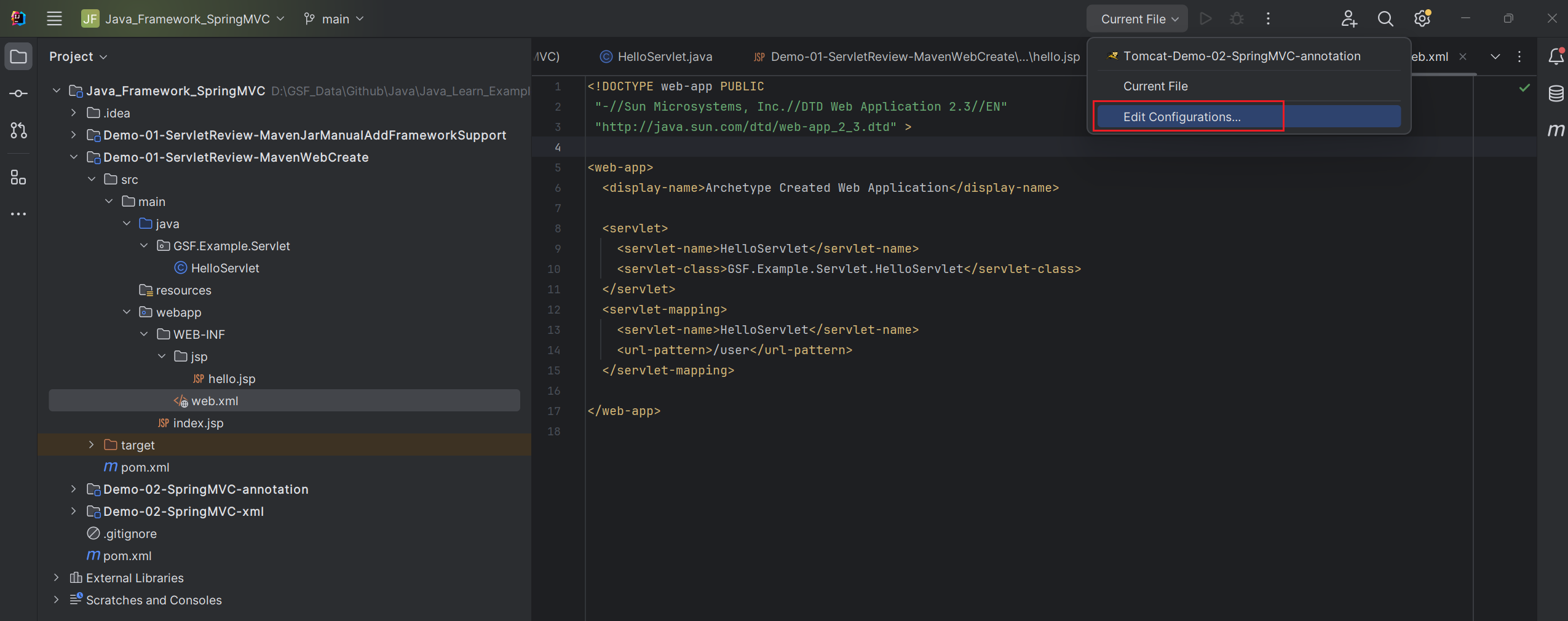Open the Database tool window
The width and height of the screenshot is (1568, 621).
(1556, 93)
